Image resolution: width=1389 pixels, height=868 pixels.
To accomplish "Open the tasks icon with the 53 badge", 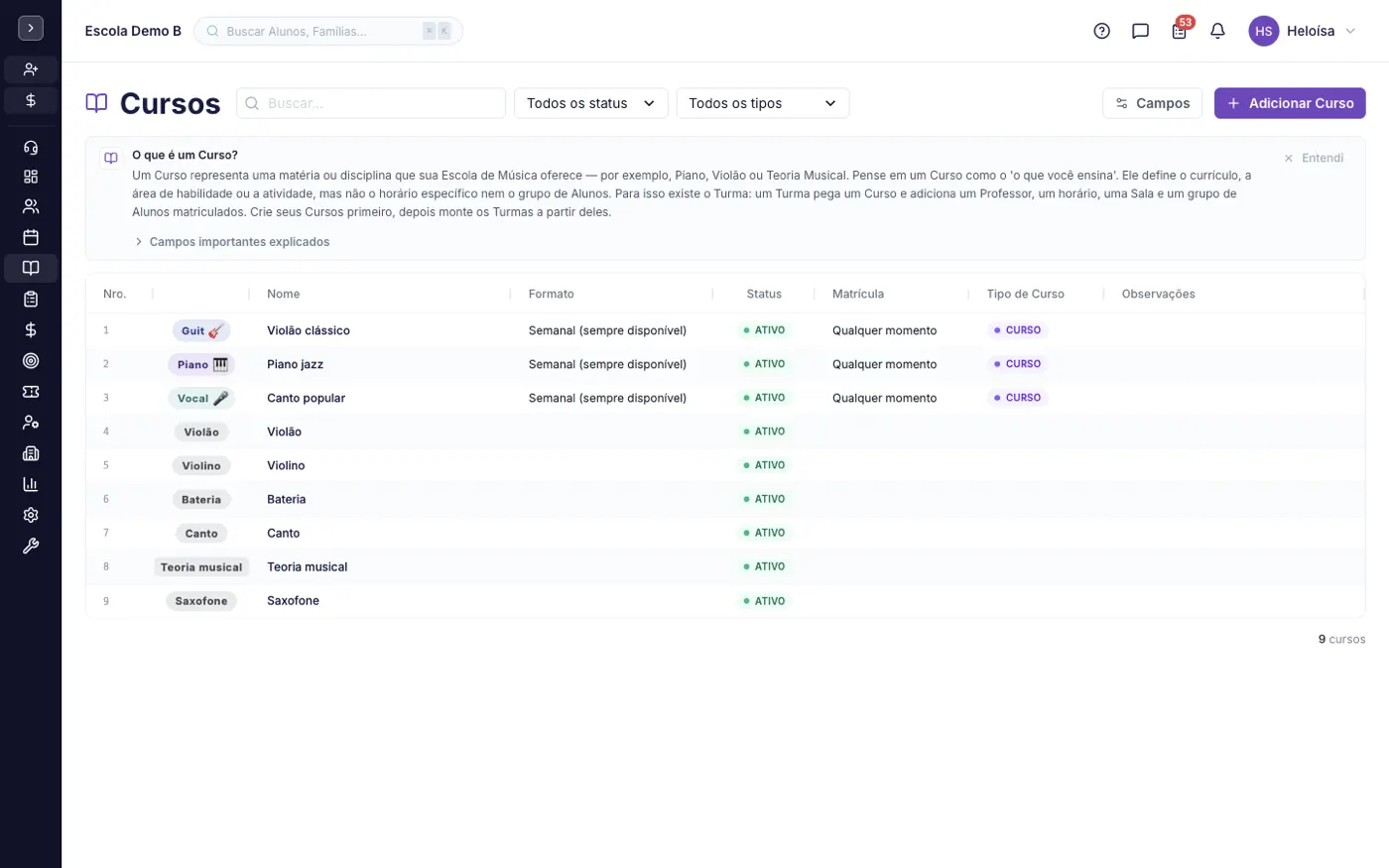I will click(x=1180, y=30).
